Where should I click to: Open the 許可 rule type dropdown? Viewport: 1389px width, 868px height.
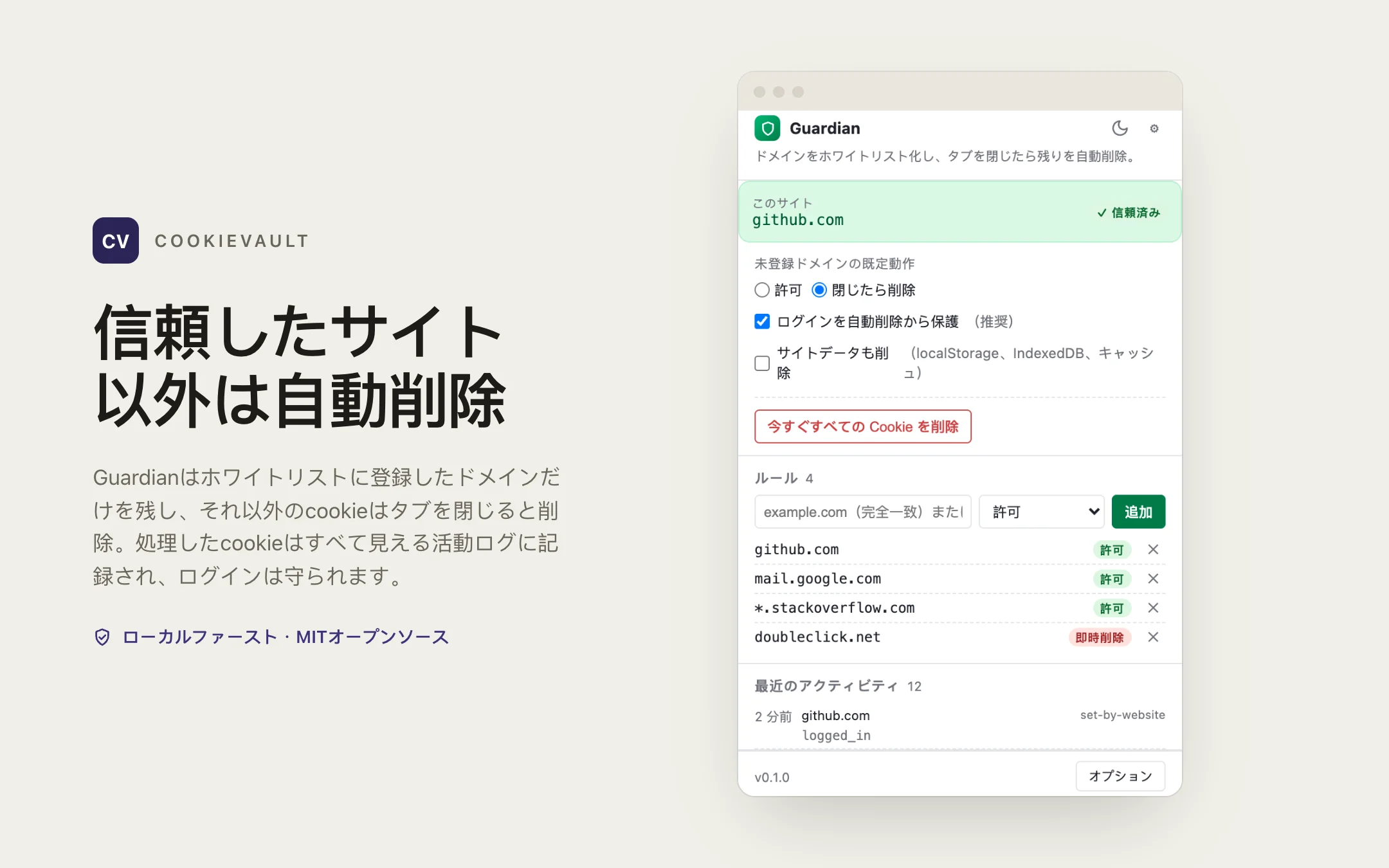pyautogui.click(x=1041, y=512)
